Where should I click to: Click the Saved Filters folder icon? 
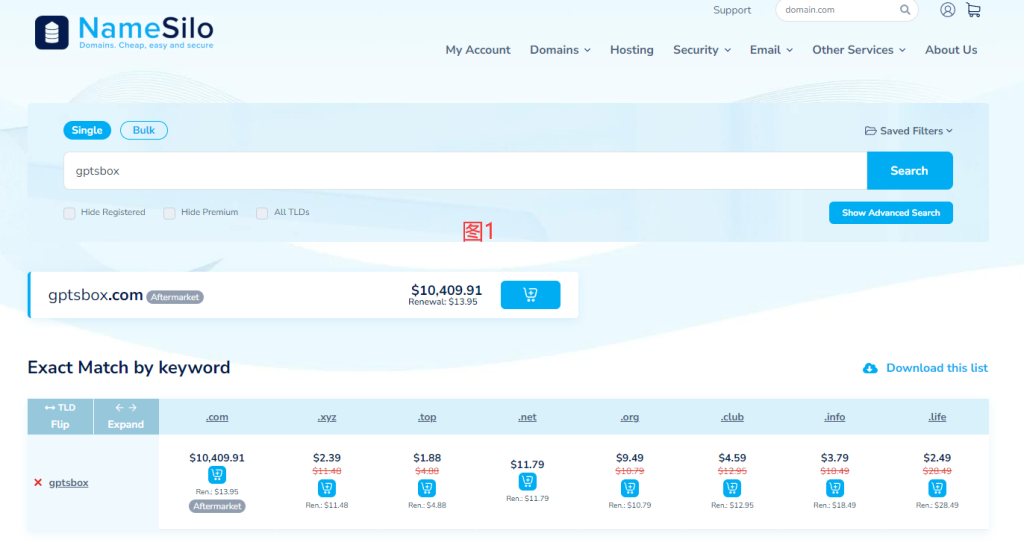pos(871,131)
